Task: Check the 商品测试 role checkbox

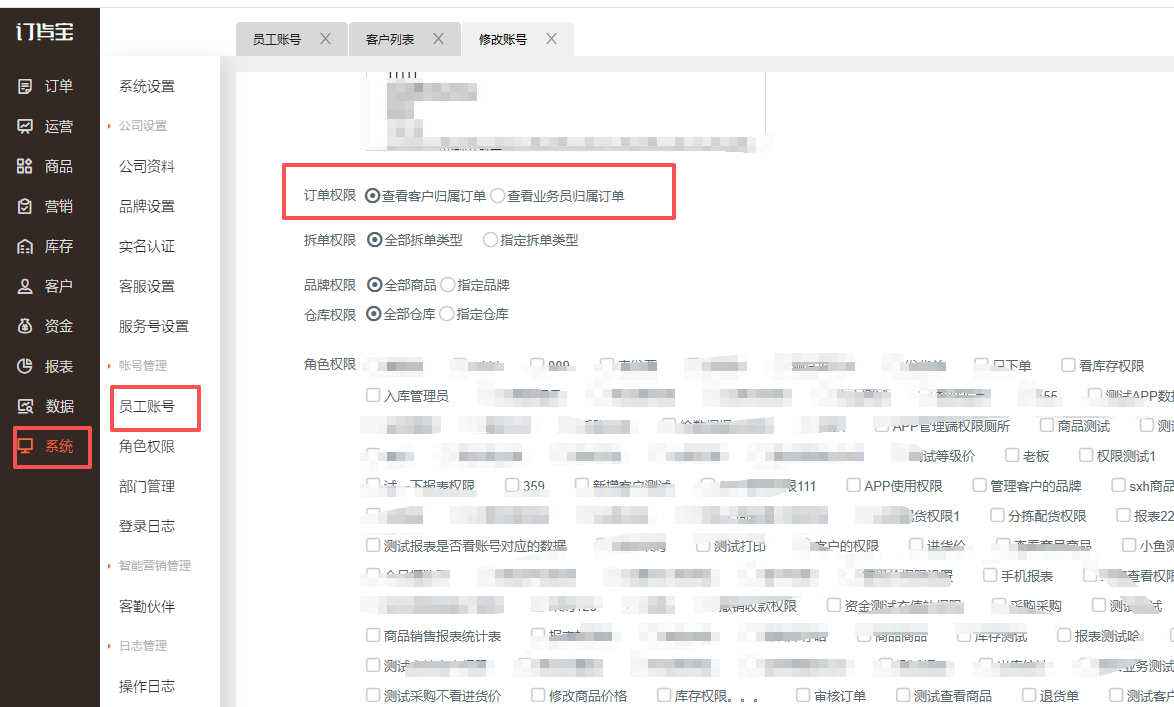Action: tap(1047, 425)
